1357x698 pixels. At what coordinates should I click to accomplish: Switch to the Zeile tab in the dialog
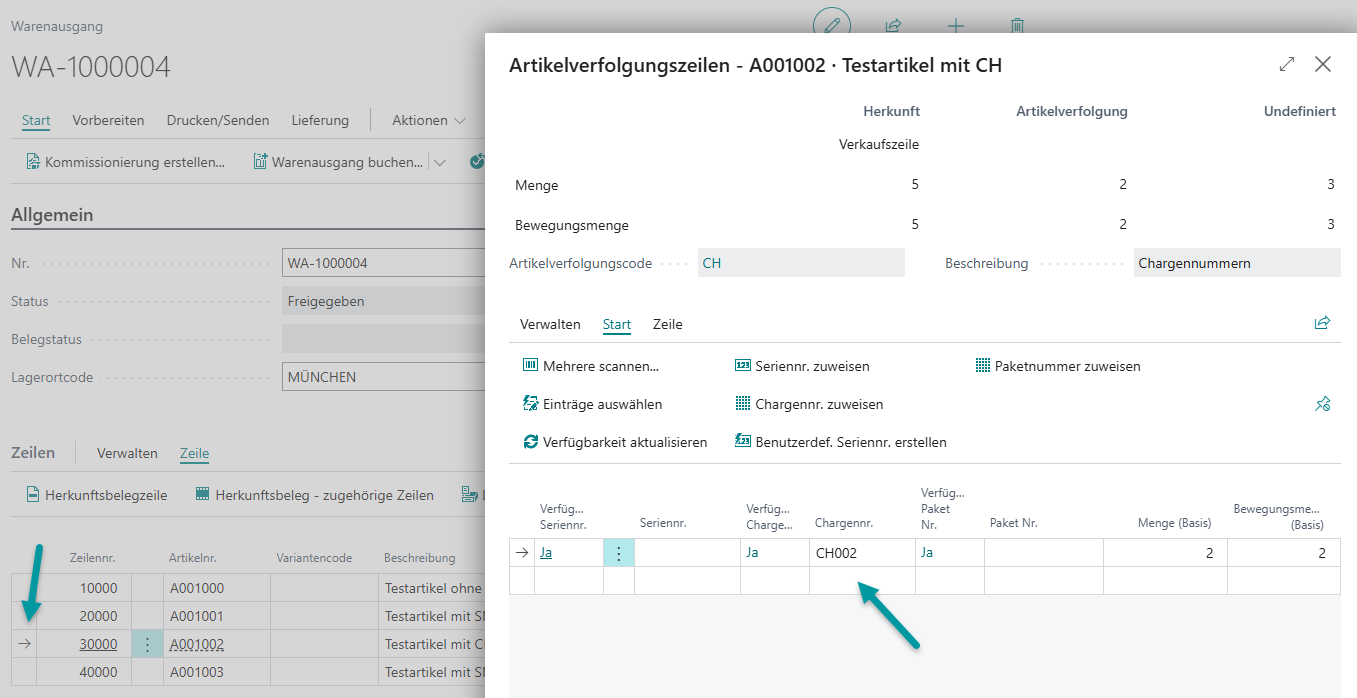click(x=667, y=324)
